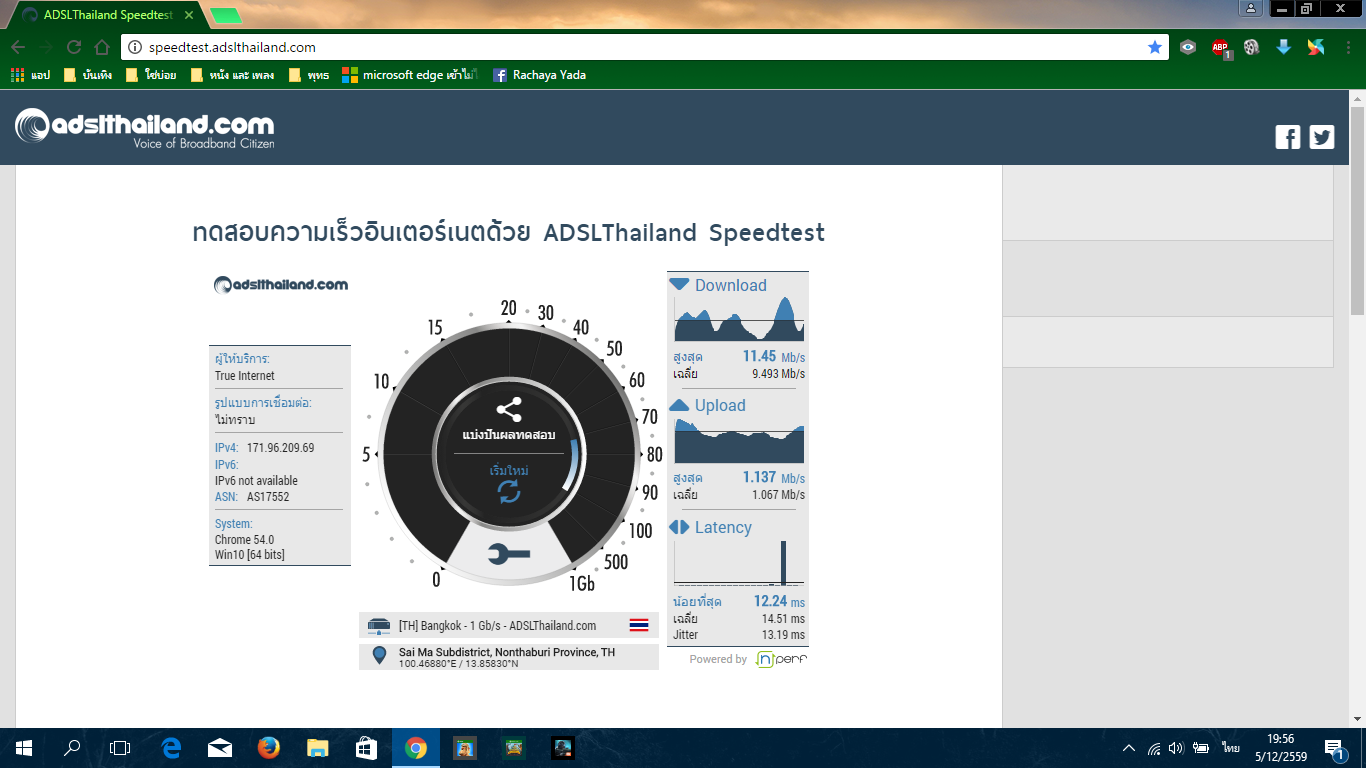This screenshot has width=1366, height=768.
Task: Click the location pin beside Sai Ma Subdistrict
Action: pyautogui.click(x=379, y=656)
